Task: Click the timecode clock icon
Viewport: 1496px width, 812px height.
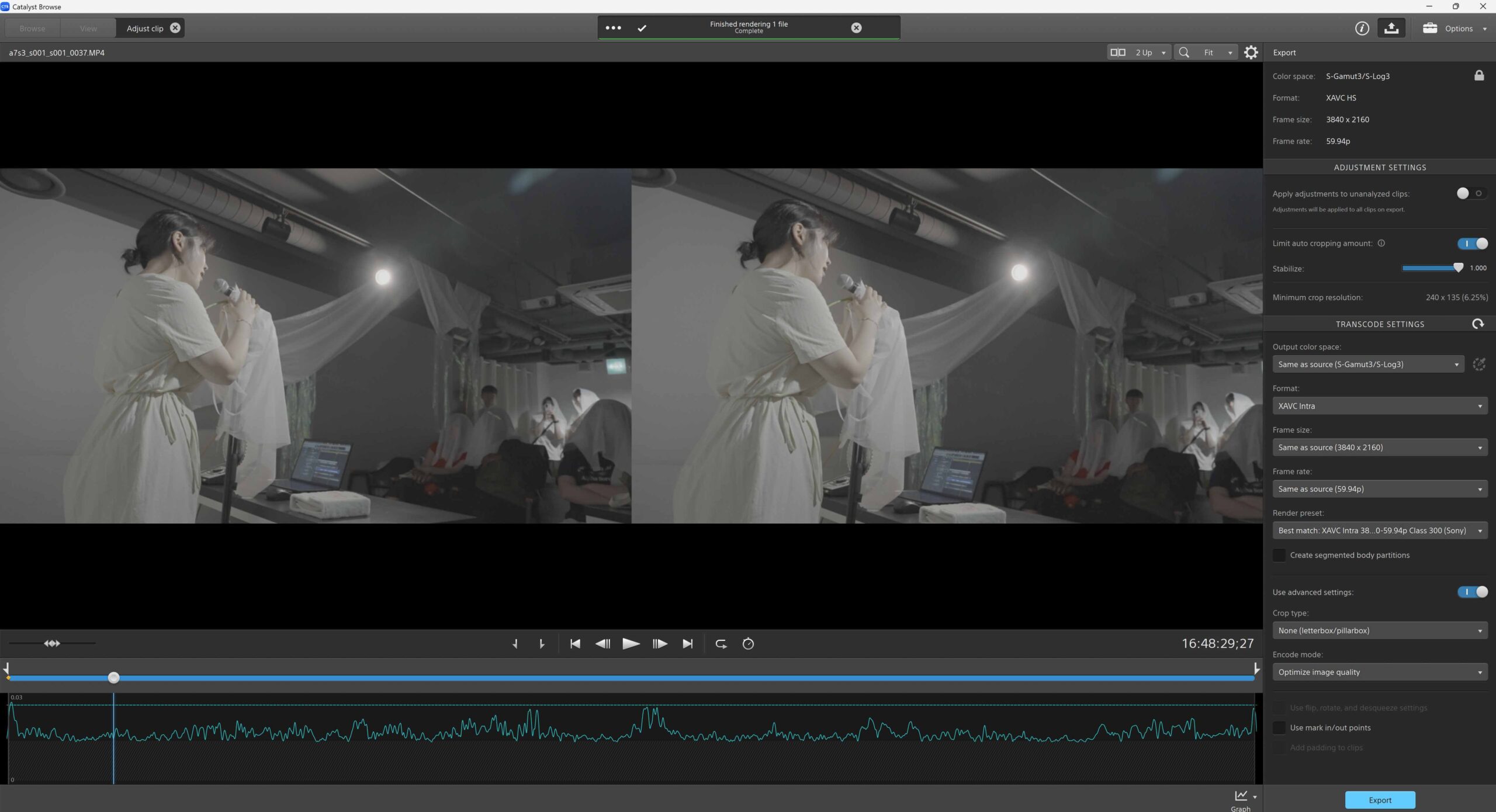Action: [748, 644]
